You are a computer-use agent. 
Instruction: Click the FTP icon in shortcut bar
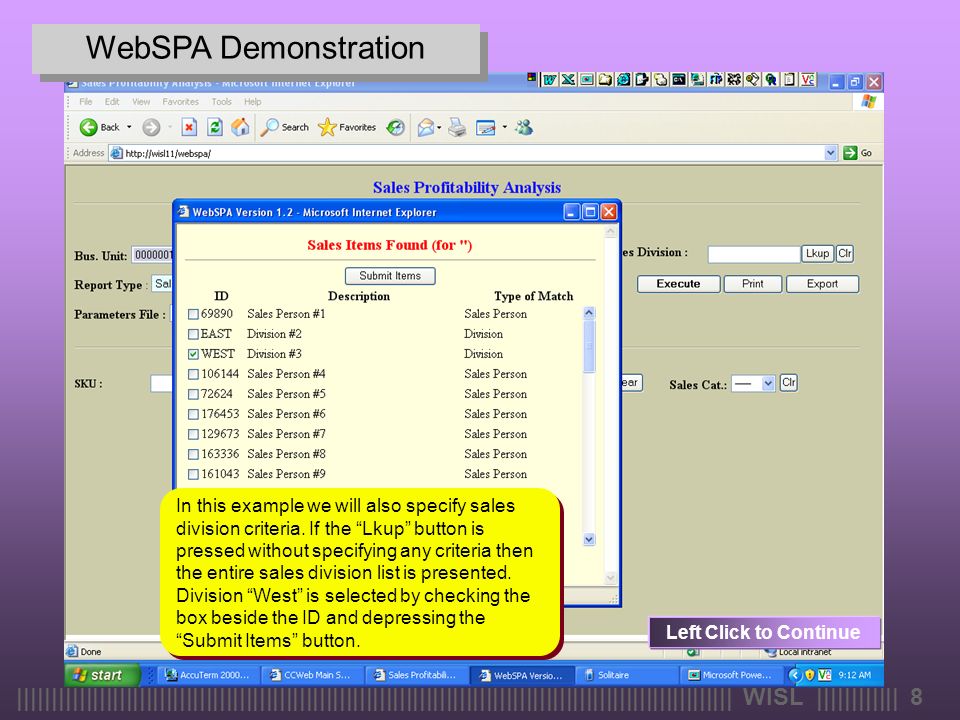point(715,80)
